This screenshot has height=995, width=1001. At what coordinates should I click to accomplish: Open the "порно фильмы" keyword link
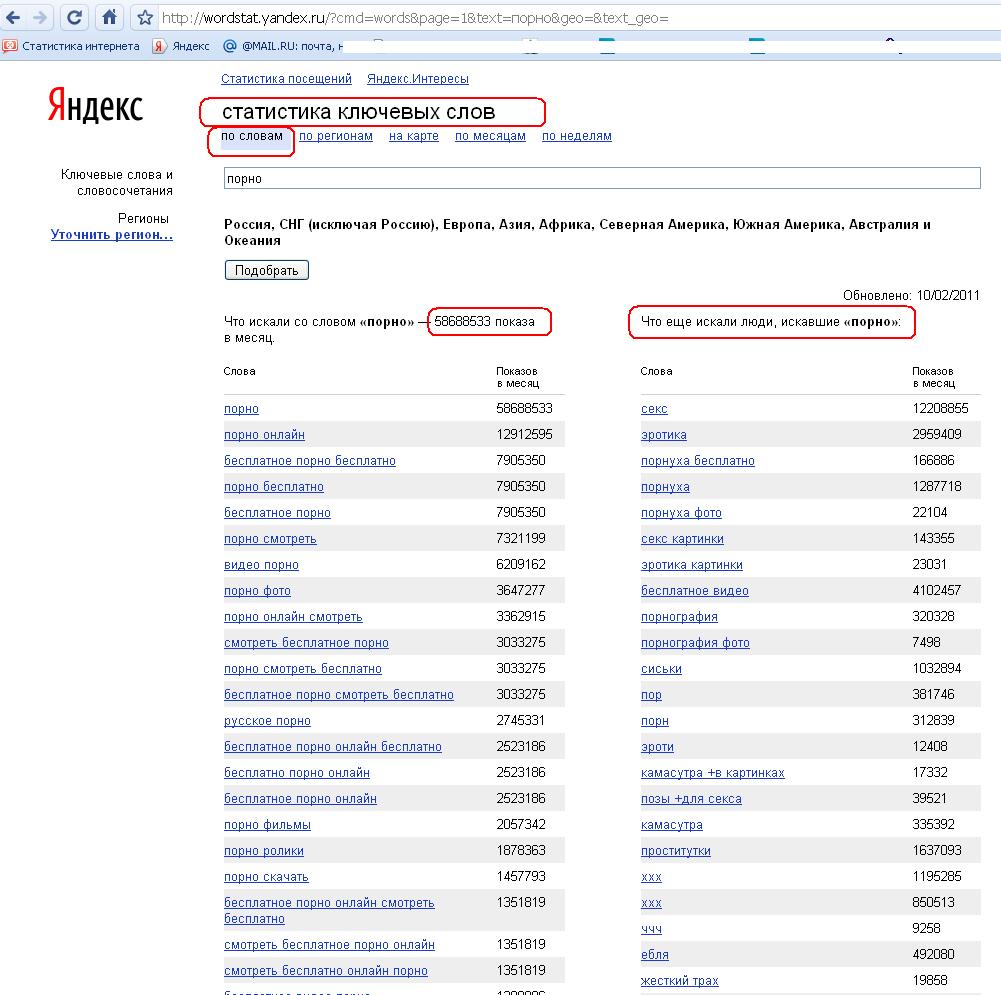(x=267, y=825)
